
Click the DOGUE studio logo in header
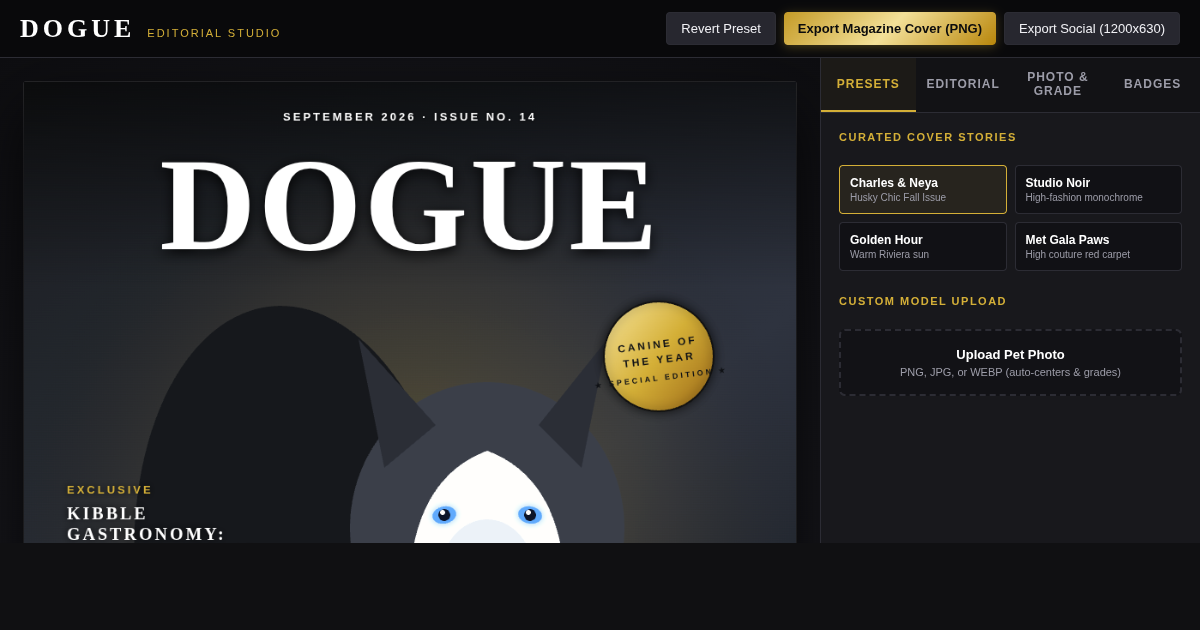(77, 29)
